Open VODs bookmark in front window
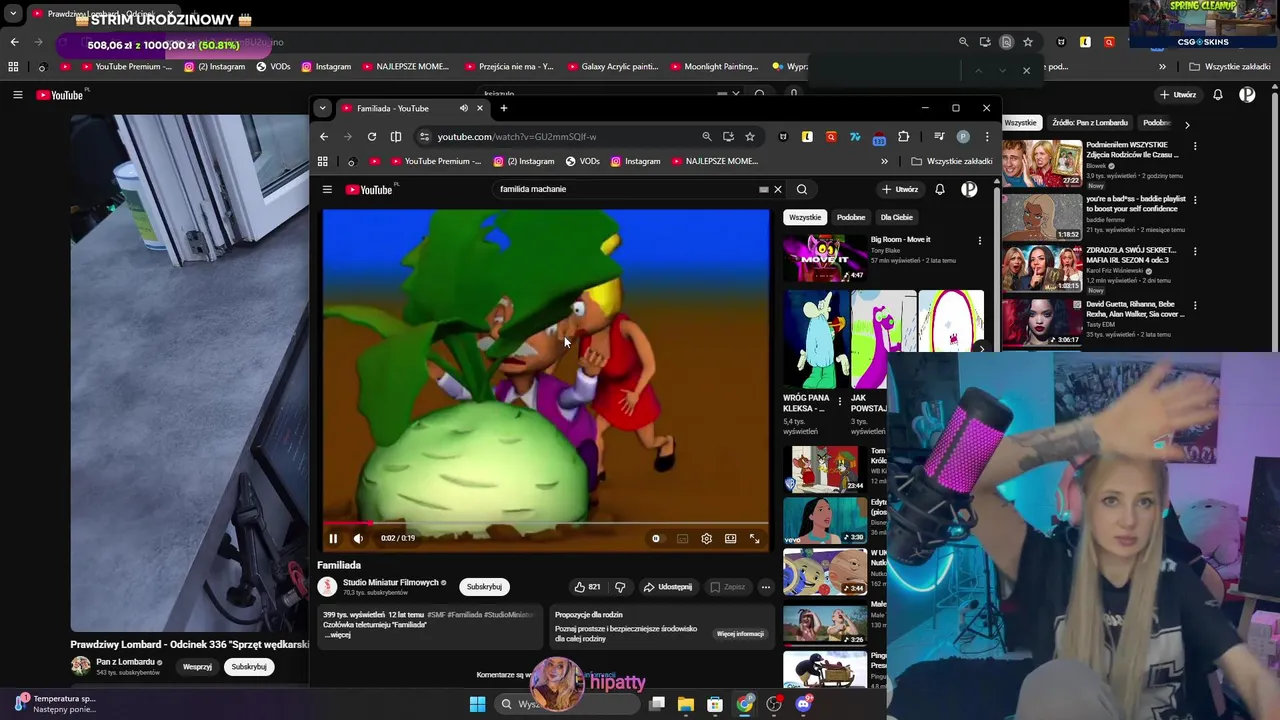The width and height of the screenshot is (1280, 720). point(582,161)
